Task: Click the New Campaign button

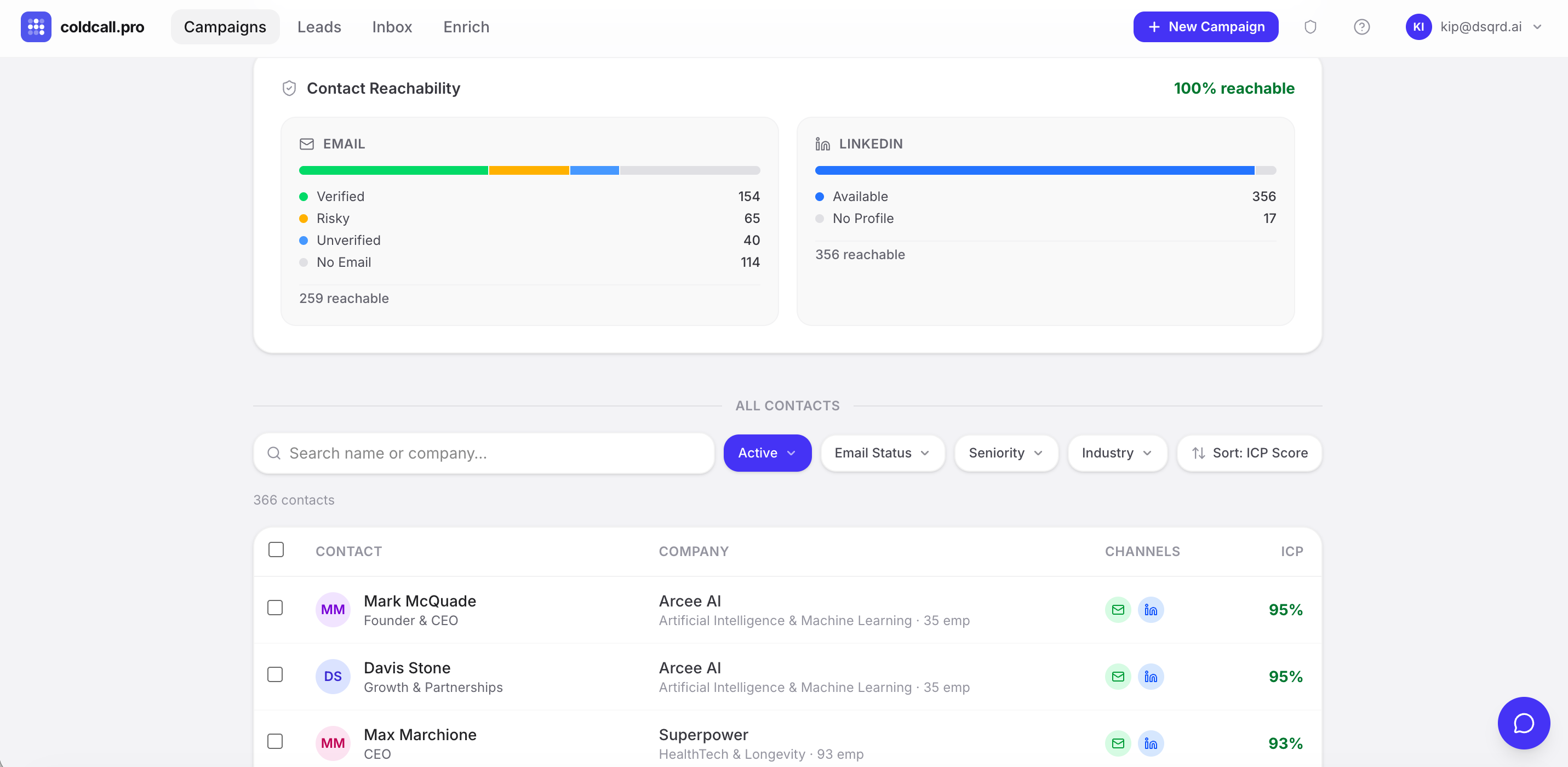Action: pos(1205,27)
